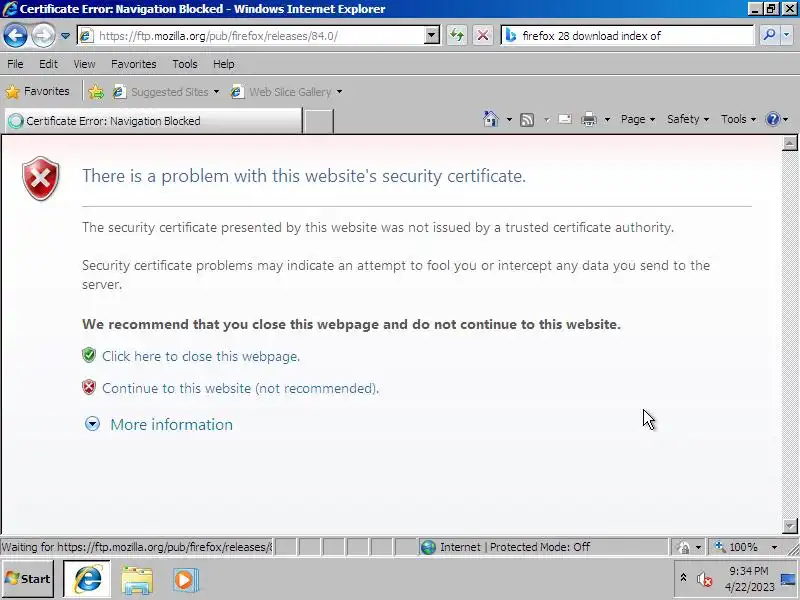Image resolution: width=800 pixels, height=600 pixels.
Task: Expand the zoom level dropdown arrow
Action: pos(774,547)
